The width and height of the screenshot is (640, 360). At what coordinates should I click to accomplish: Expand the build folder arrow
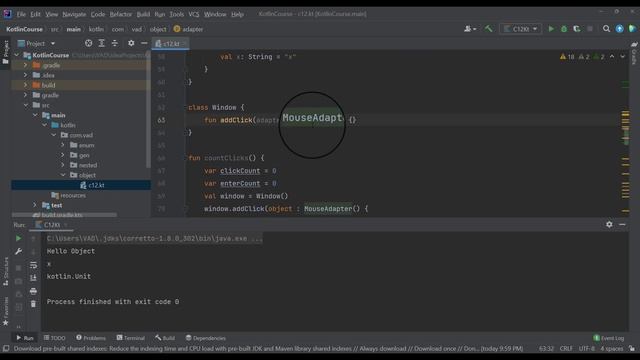26,85
